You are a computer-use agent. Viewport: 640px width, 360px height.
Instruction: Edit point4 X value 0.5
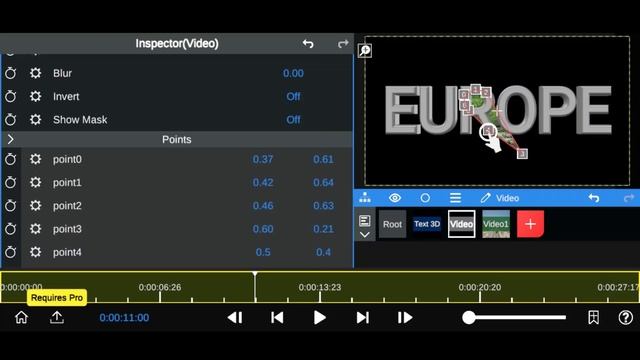(263, 252)
